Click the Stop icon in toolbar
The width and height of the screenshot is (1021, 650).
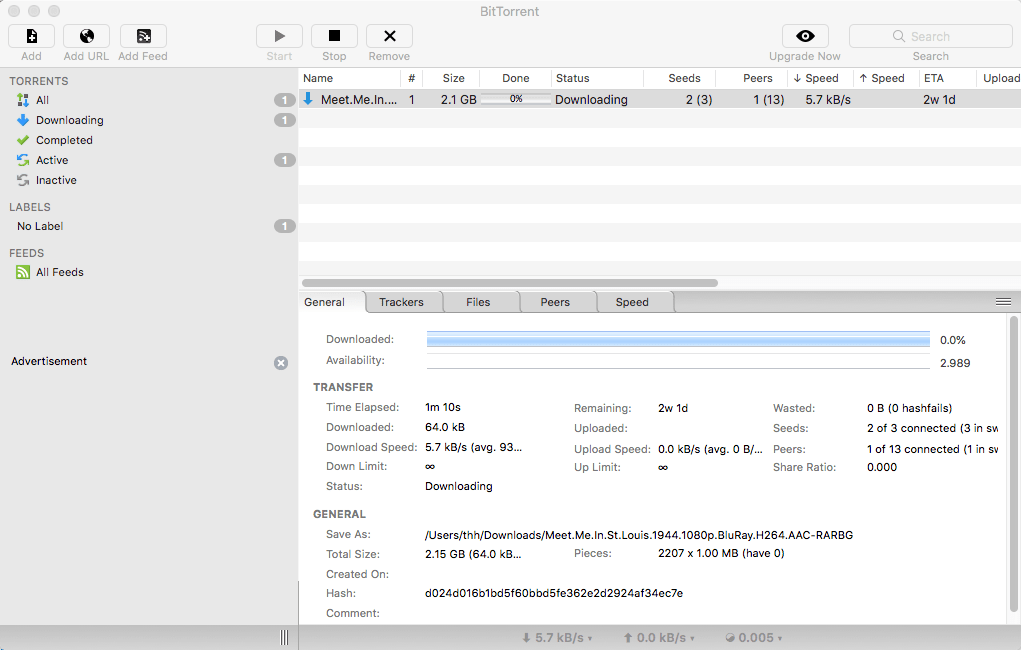333,36
